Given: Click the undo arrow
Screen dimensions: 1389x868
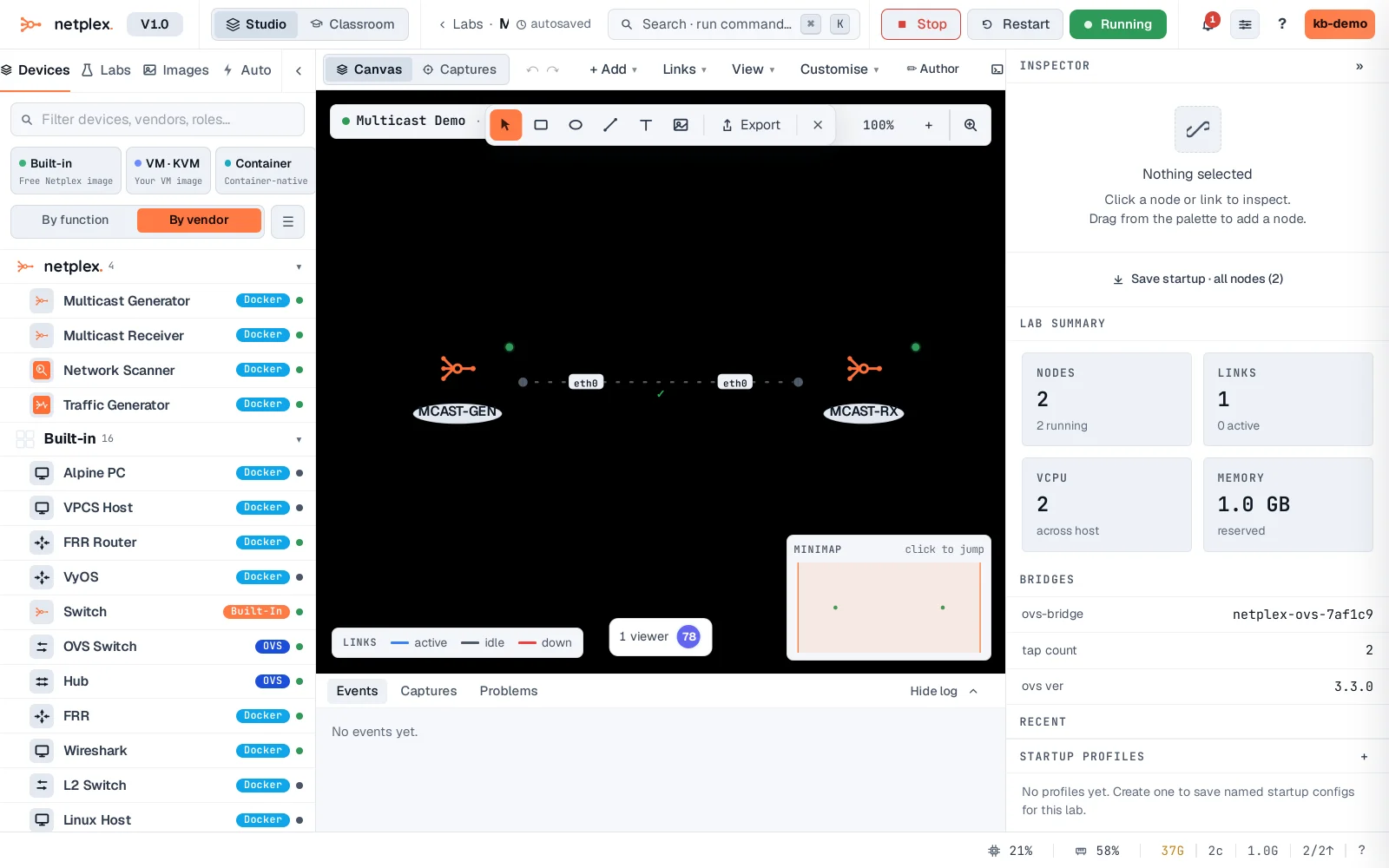Looking at the screenshot, I should (532, 69).
